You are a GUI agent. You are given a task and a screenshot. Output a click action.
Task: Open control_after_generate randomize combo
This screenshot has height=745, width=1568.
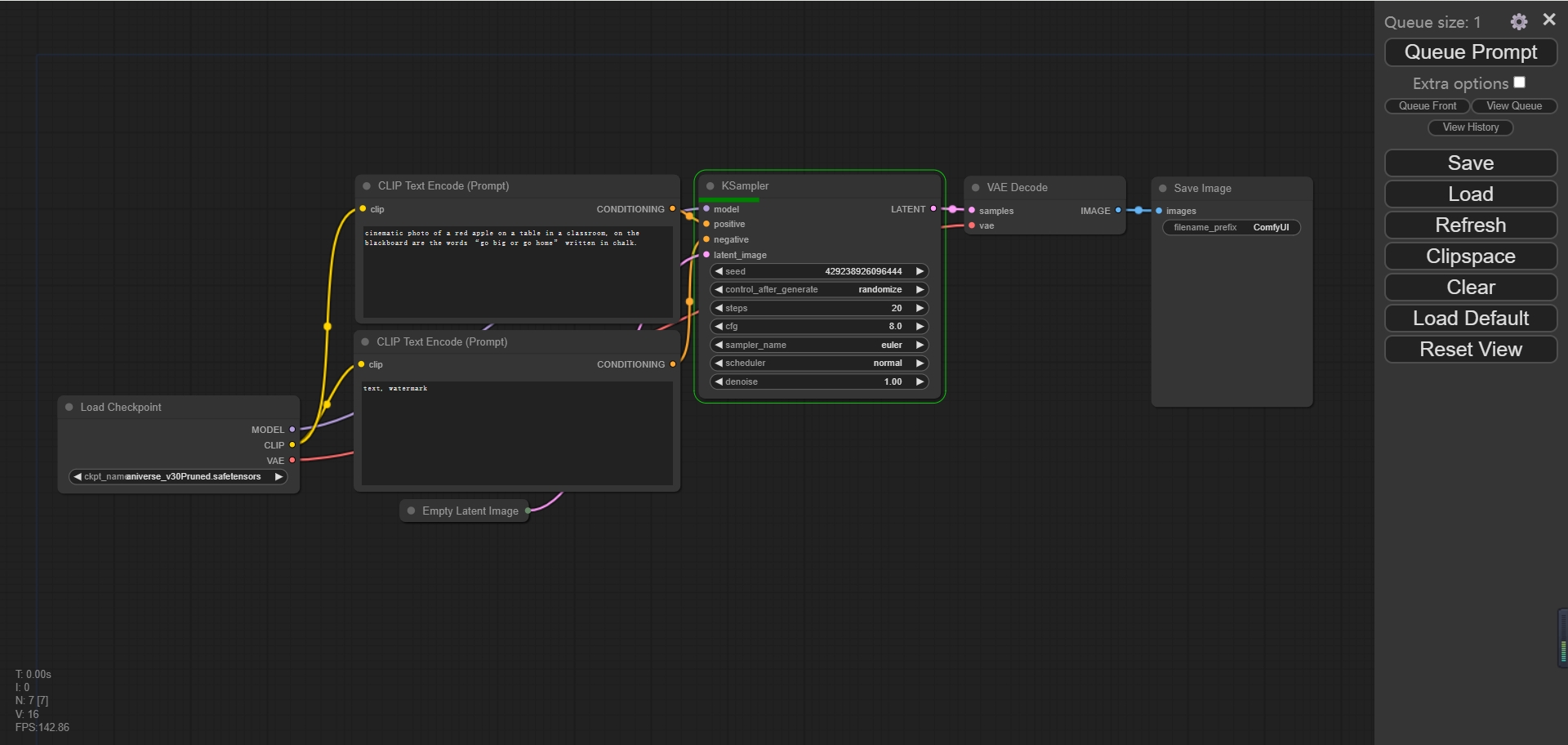coord(819,290)
